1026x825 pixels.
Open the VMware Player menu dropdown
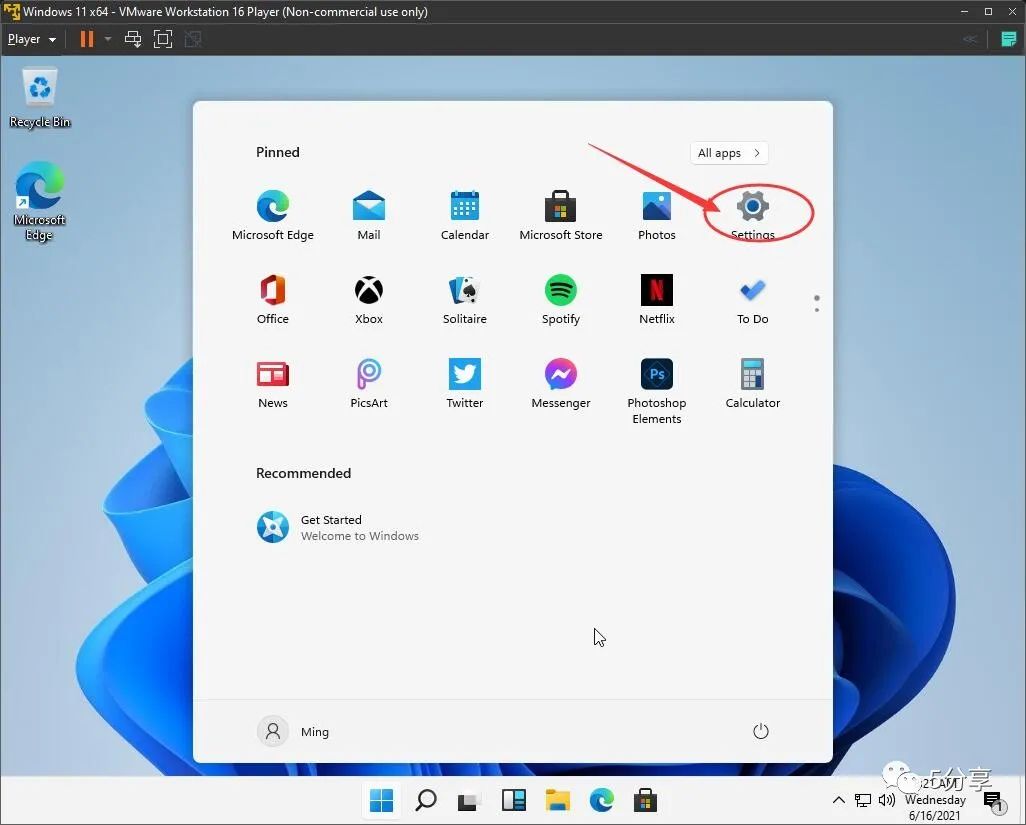pyautogui.click(x=31, y=39)
